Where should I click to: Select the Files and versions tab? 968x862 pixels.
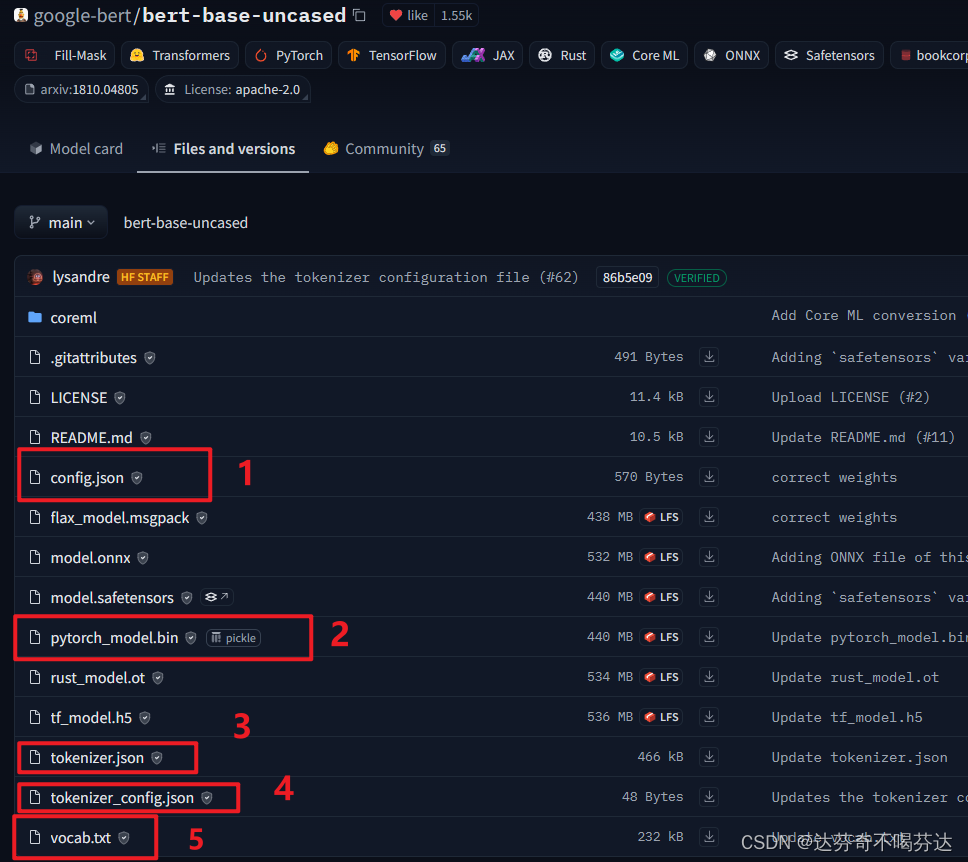[223, 149]
